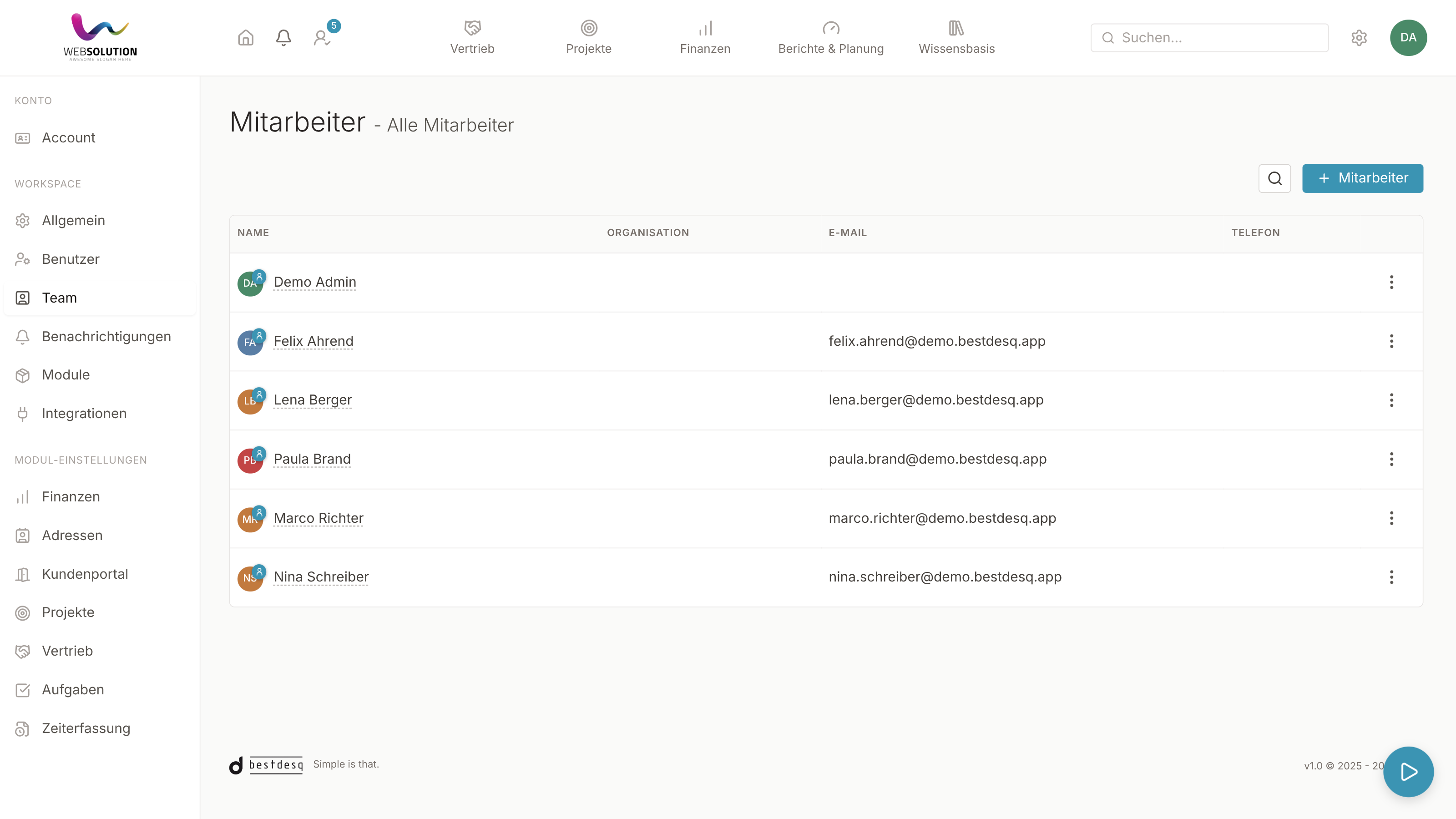The width and height of the screenshot is (1456, 819).
Task: Open the Nina Schreiber employee link
Action: 321,577
